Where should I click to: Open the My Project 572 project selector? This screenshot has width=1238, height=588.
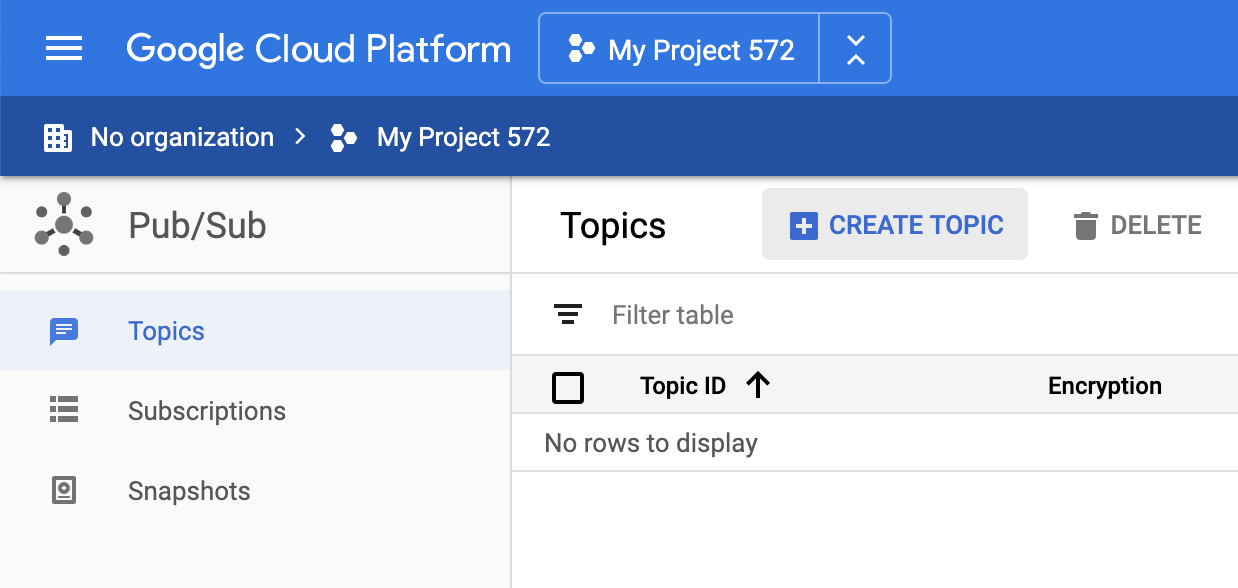point(680,49)
